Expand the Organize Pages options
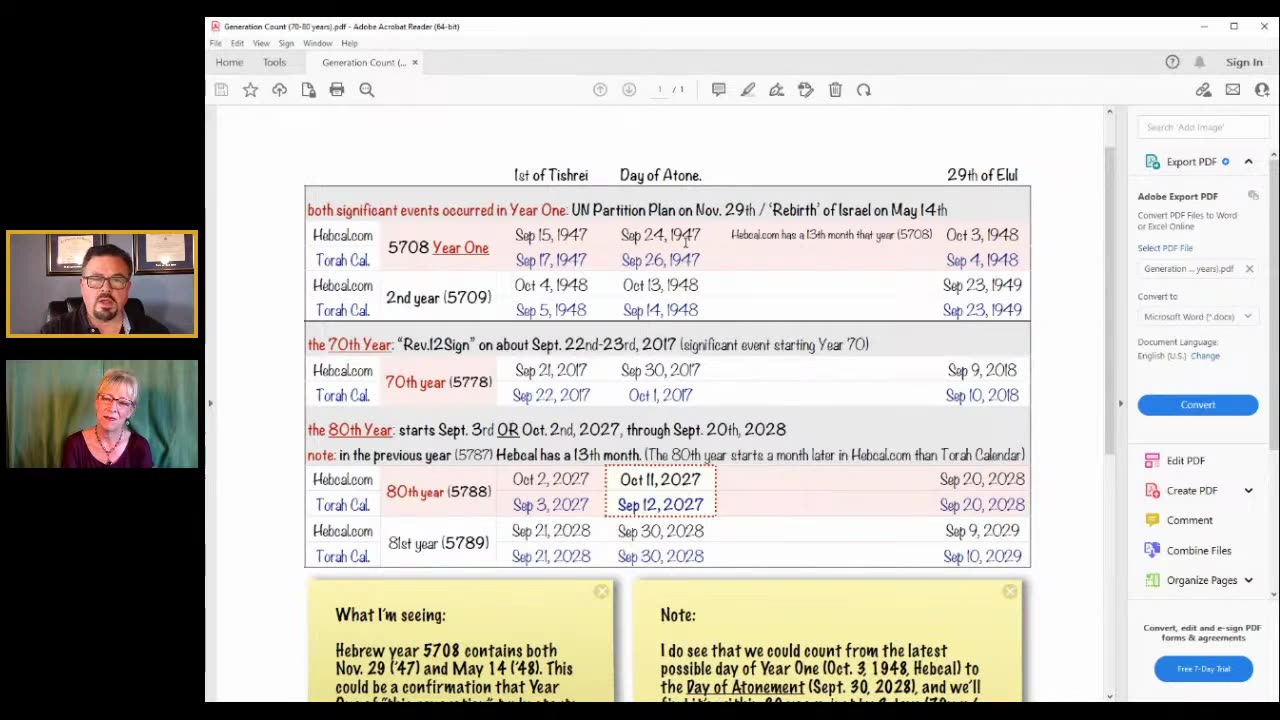 click(1248, 580)
